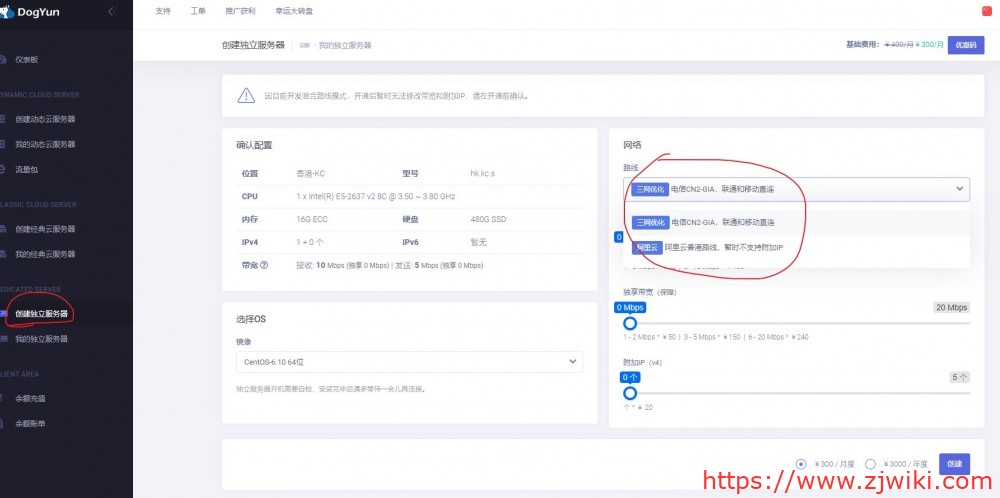Select 创建独立服务器 in the sidebar
The image size is (1000, 498).
[41, 314]
